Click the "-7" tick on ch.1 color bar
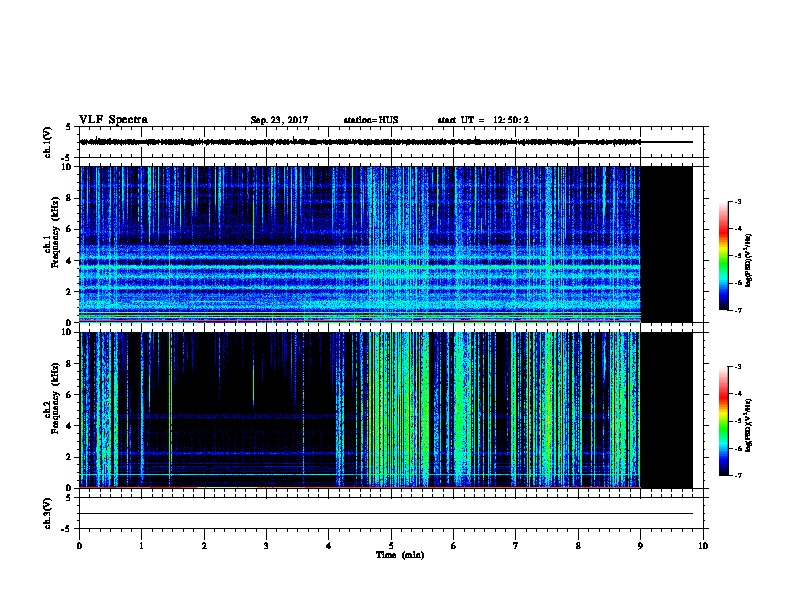The image size is (792, 612). point(737,310)
